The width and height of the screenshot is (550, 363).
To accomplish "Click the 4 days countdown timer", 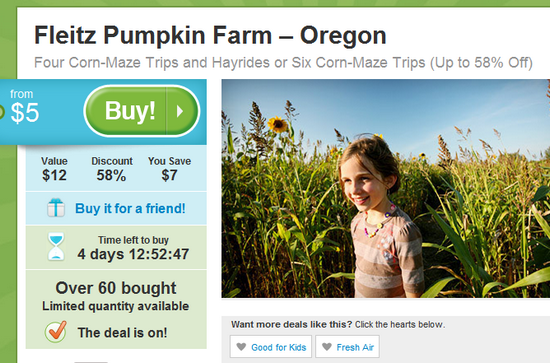I will click(x=133, y=254).
